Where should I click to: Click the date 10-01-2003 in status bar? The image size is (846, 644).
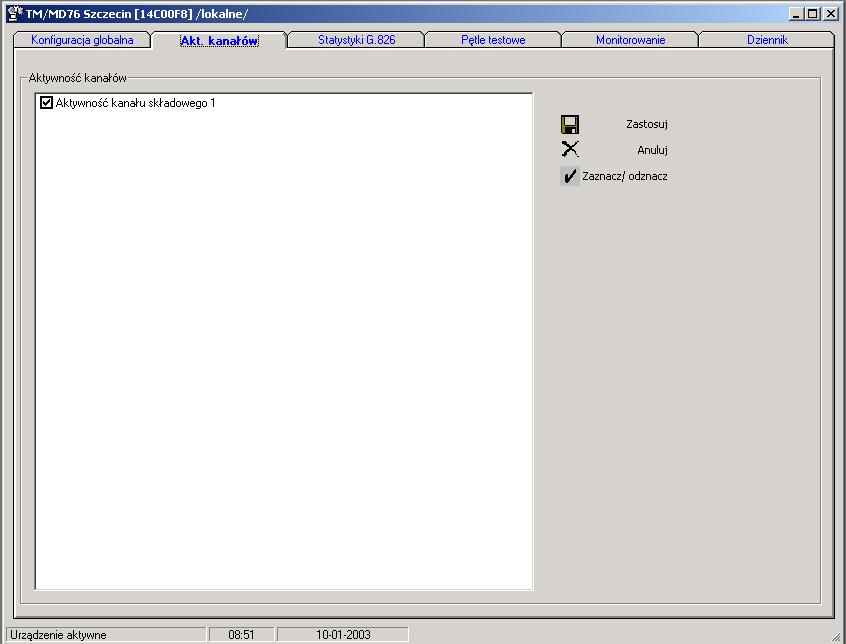pyautogui.click(x=343, y=635)
